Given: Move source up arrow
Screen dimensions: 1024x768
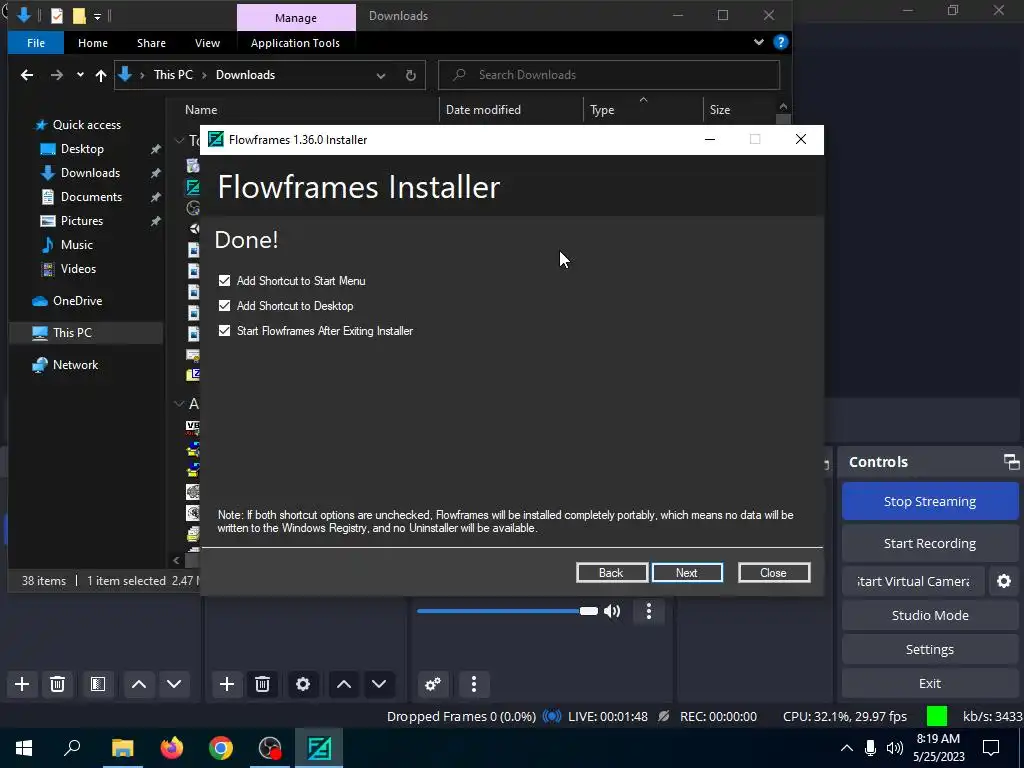Looking at the screenshot, I should click(x=344, y=684).
